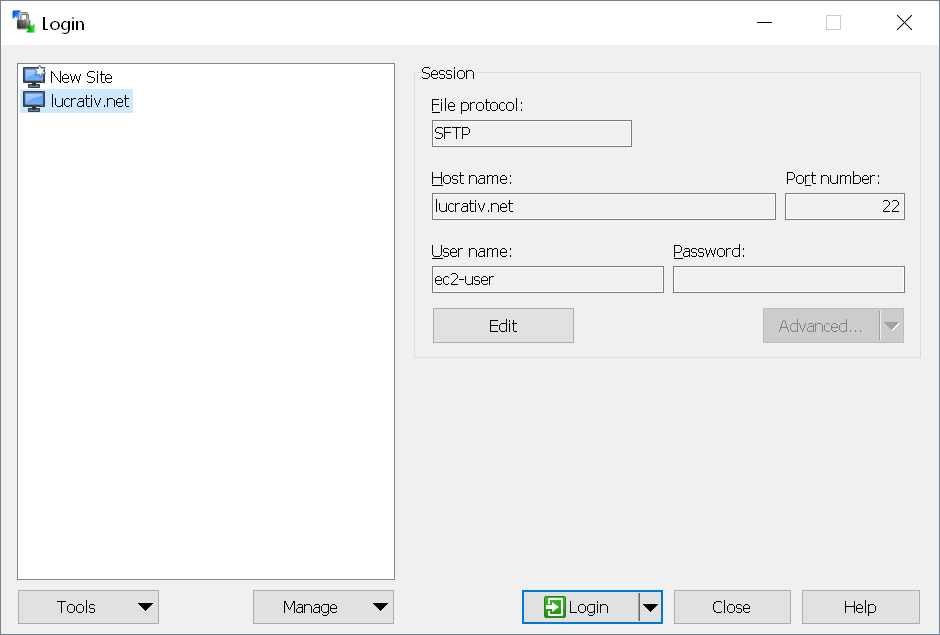Click the lucrativ.net site monitor icon
Image resolution: width=940 pixels, height=635 pixels.
(34, 101)
